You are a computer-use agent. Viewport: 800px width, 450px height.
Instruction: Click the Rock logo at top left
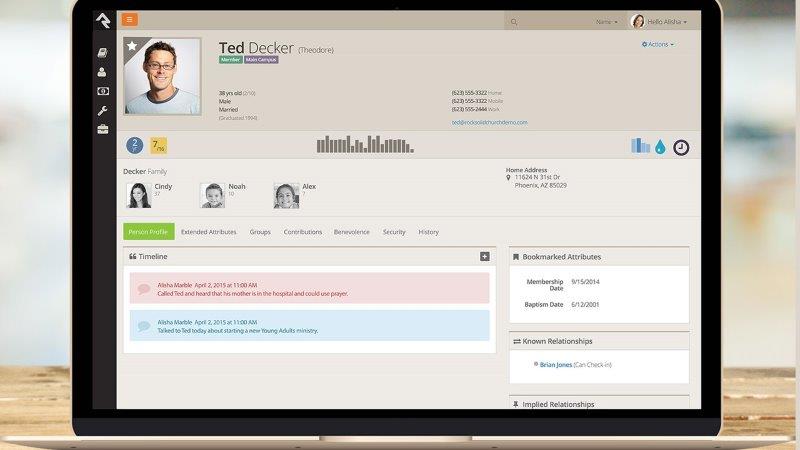click(103, 21)
